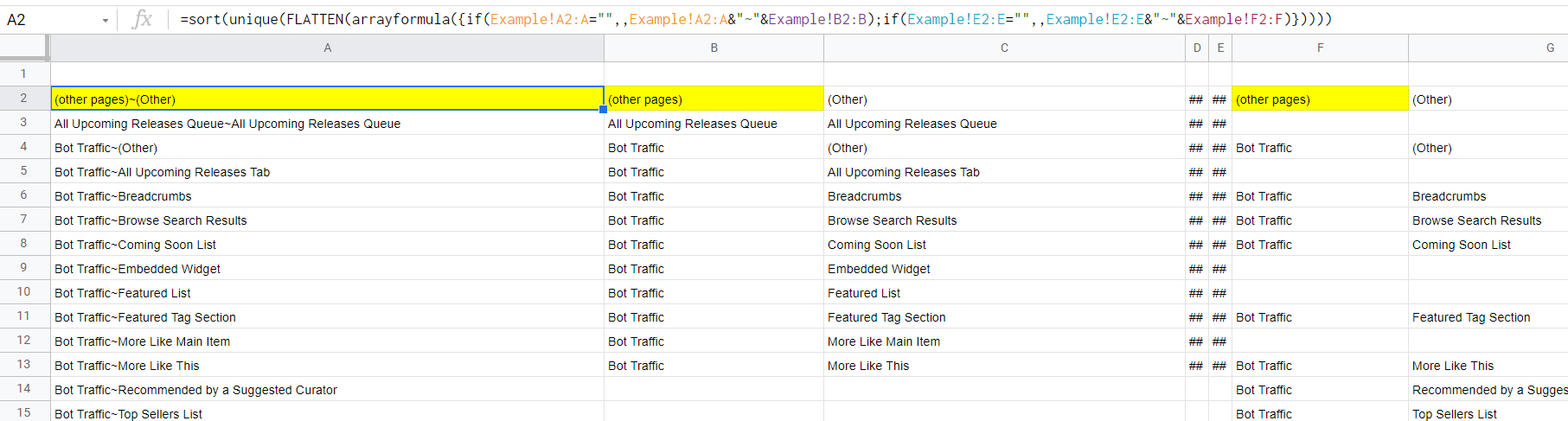Select row 9 header
Image resolution: width=1568 pixels, height=421 pixels.
(x=24, y=267)
